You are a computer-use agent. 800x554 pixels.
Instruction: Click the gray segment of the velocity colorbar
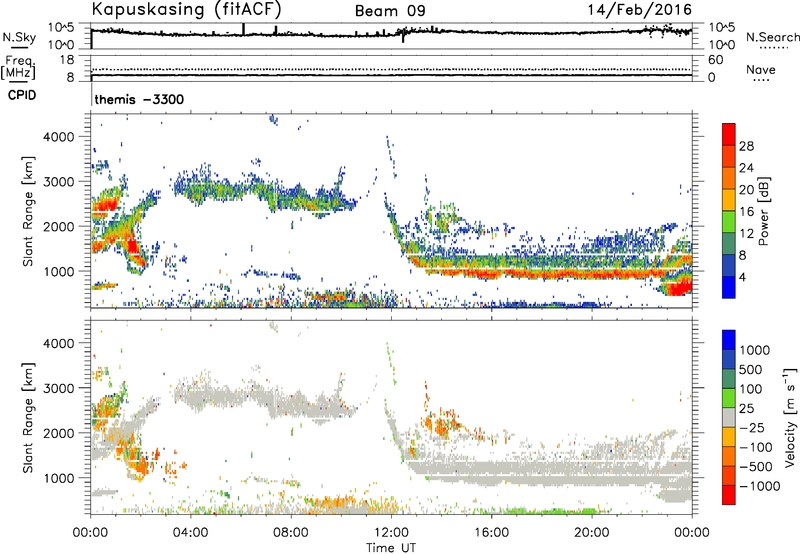[729, 417]
